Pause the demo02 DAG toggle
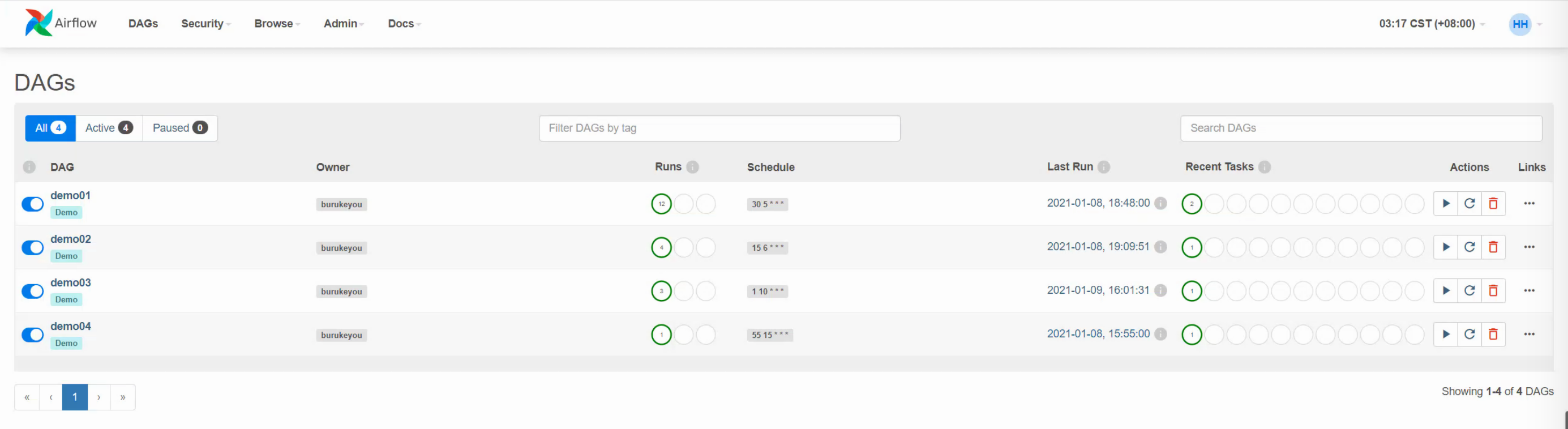1568x429 pixels. click(32, 248)
